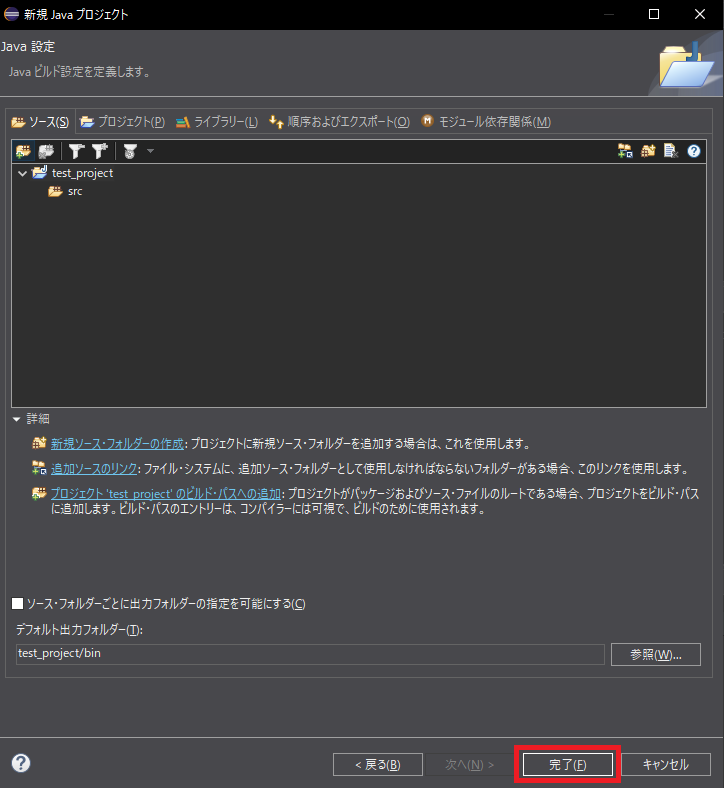This screenshot has width=724, height=788.
Task: Click the 追加ソースのリンク link
Action: point(94,469)
